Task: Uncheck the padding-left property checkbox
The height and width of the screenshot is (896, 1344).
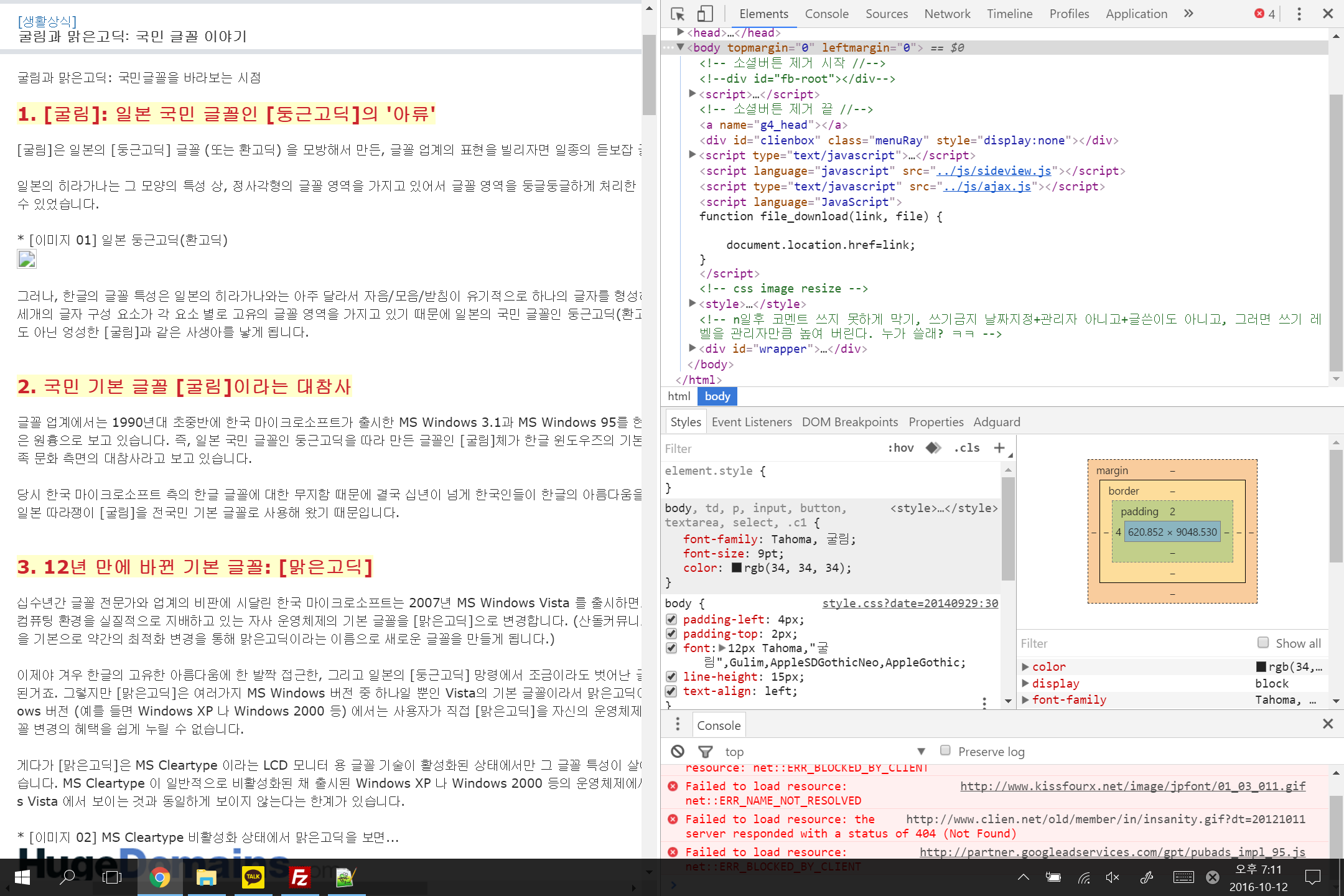Action: coord(671,620)
